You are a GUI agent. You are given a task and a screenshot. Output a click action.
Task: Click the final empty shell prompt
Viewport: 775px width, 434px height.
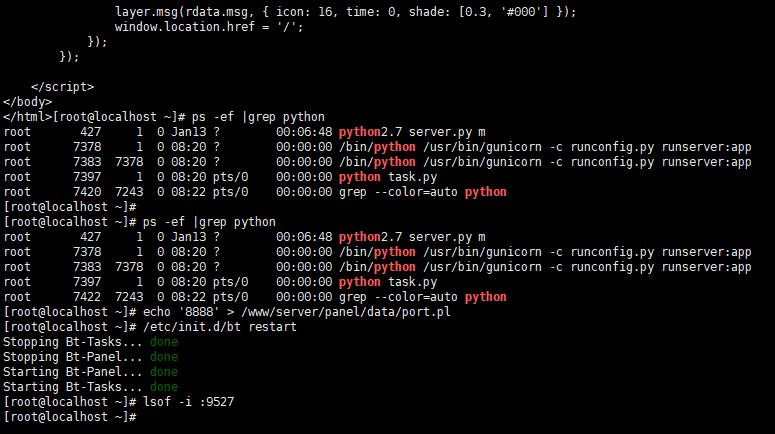(70, 417)
